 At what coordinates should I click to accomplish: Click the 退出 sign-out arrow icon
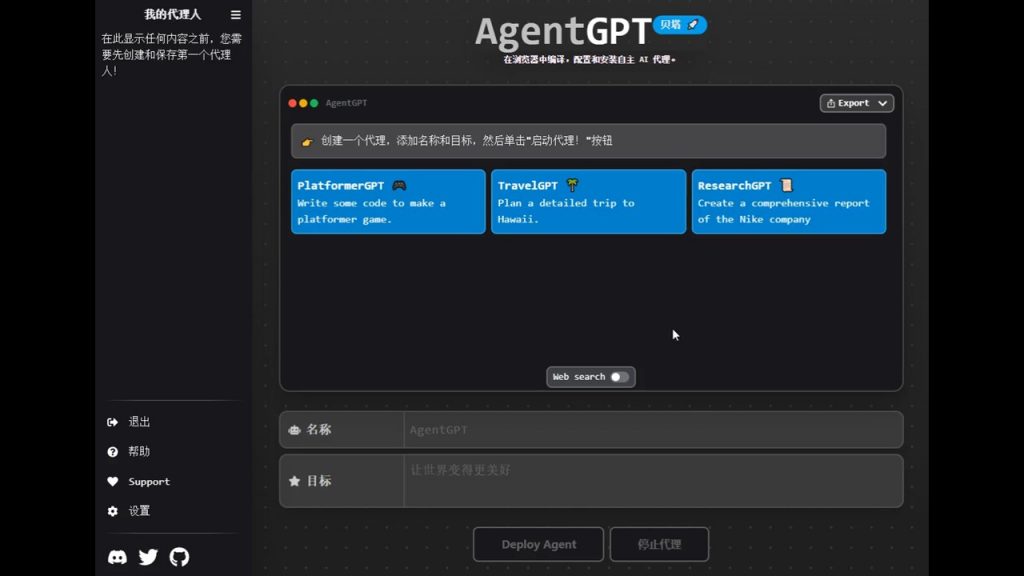(112, 422)
